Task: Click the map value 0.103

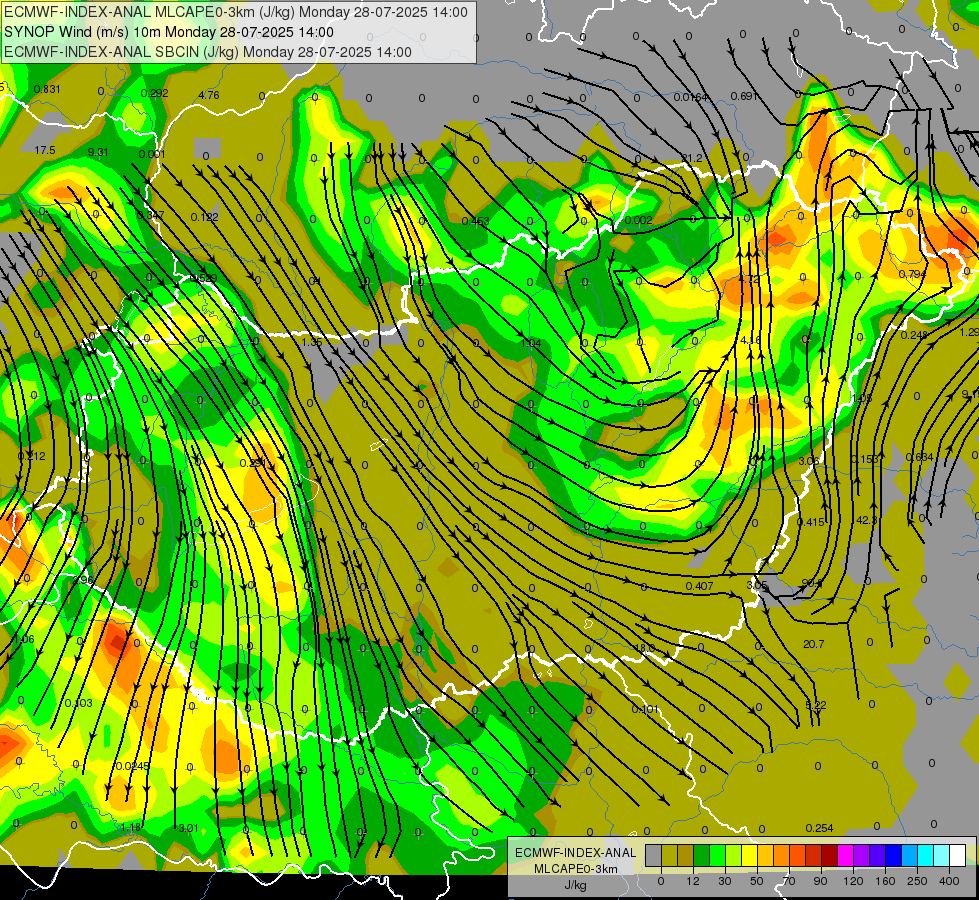Action: (x=79, y=703)
